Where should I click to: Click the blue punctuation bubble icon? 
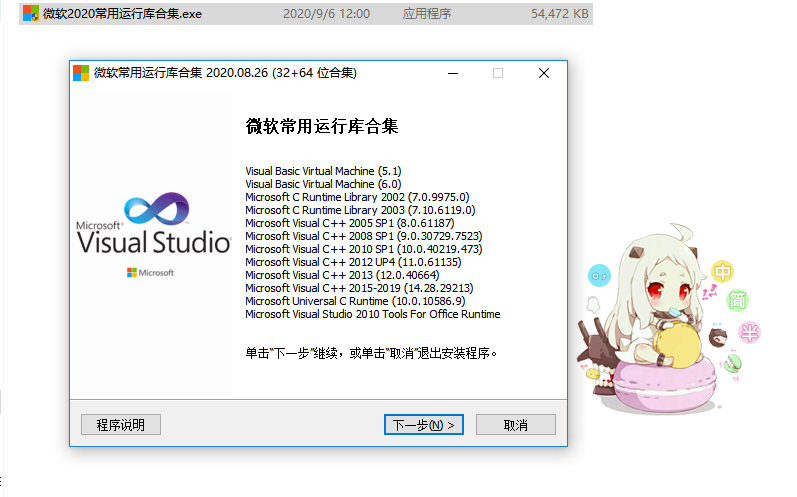pyautogui.click(x=599, y=272)
